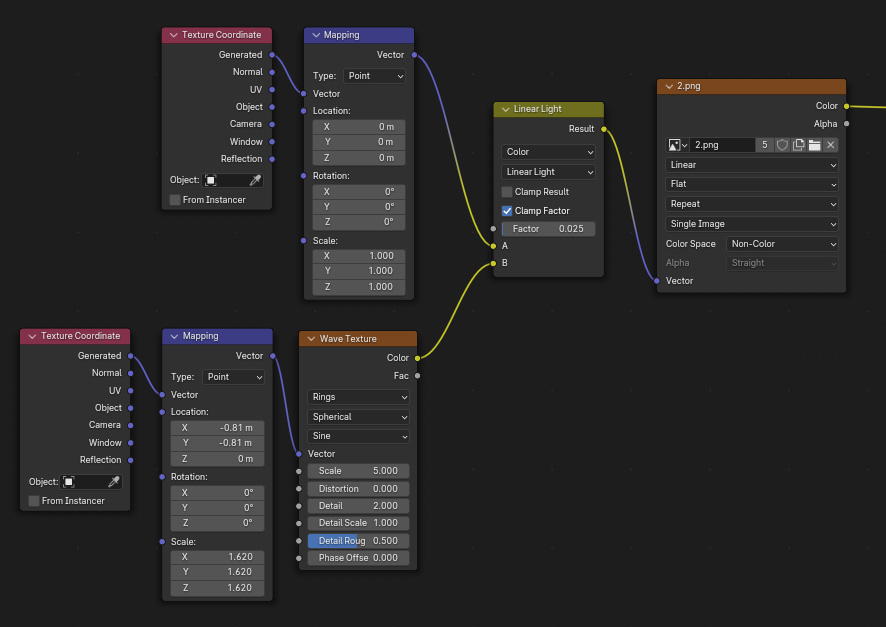Click the Linear Light node title
Screen dimensions: 886x627
[537, 109]
